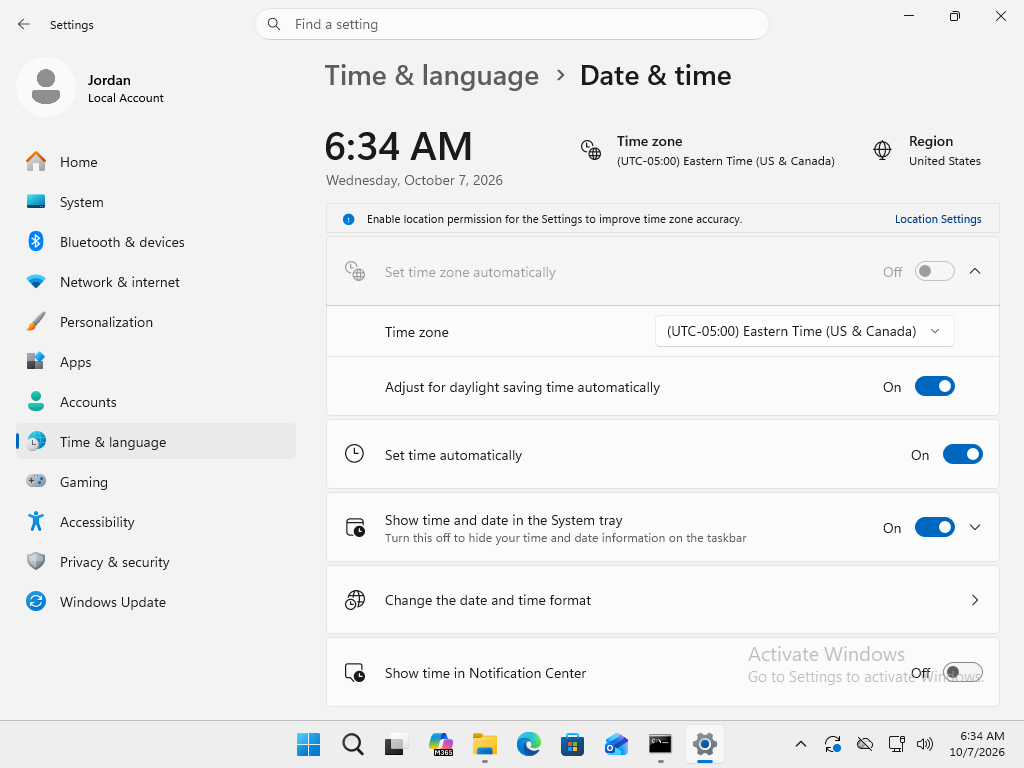The width and height of the screenshot is (1024, 768).
Task: Open Outlook from taskbar
Action: pyautogui.click(x=616, y=744)
